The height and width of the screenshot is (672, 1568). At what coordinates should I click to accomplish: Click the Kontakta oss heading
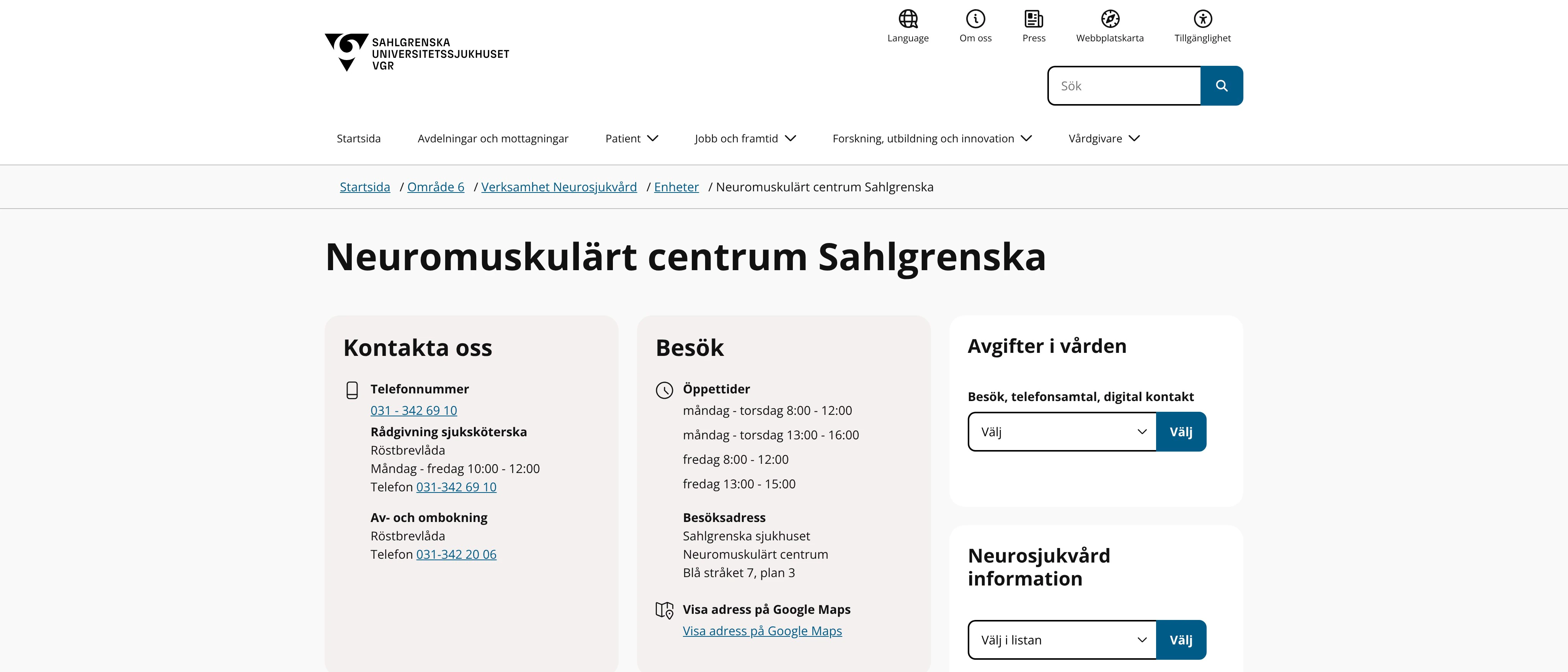tap(418, 348)
